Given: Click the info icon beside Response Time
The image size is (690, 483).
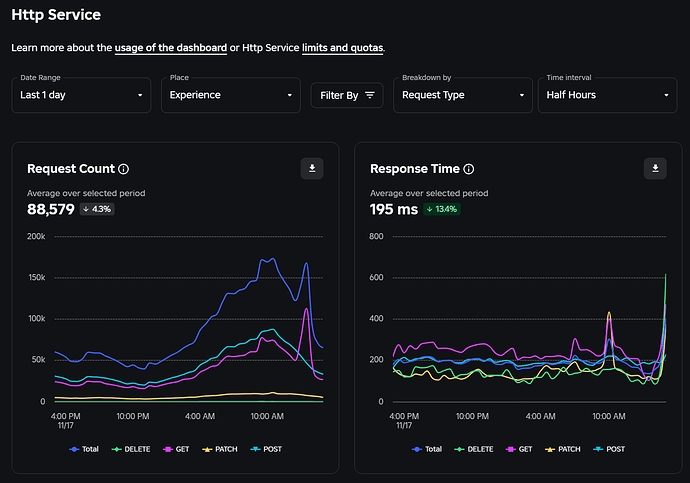Looking at the screenshot, I should click(x=468, y=170).
